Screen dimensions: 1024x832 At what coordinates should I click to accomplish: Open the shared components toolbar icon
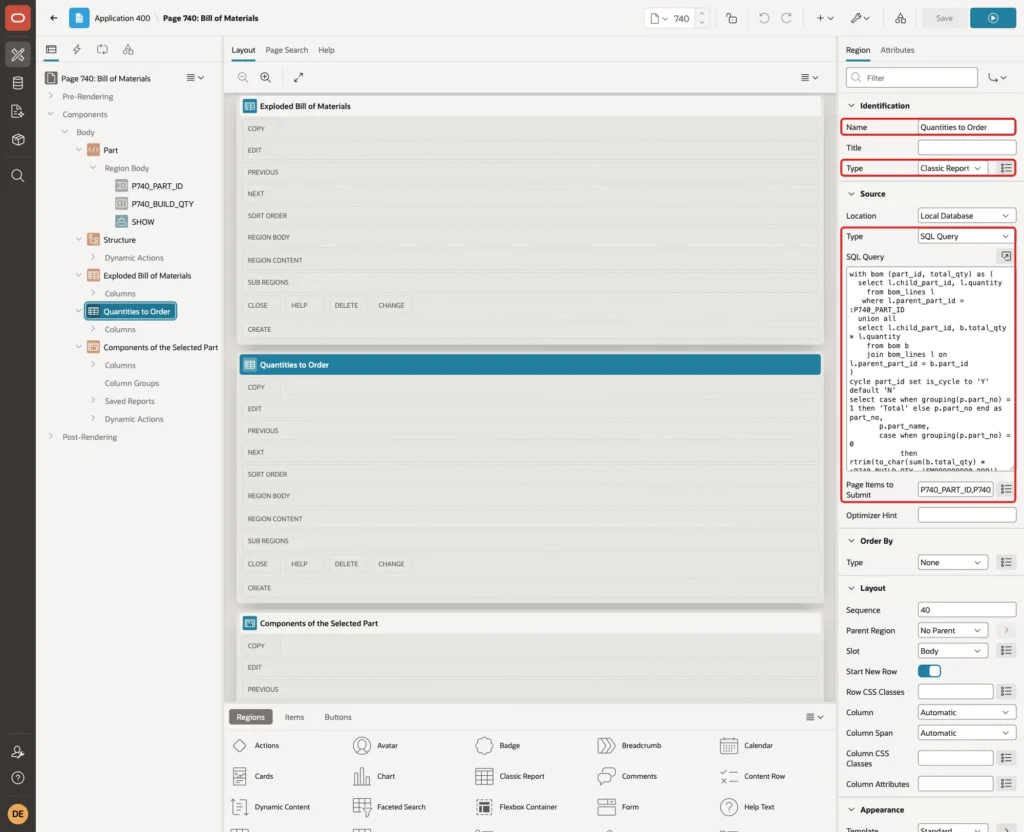(x=900, y=18)
